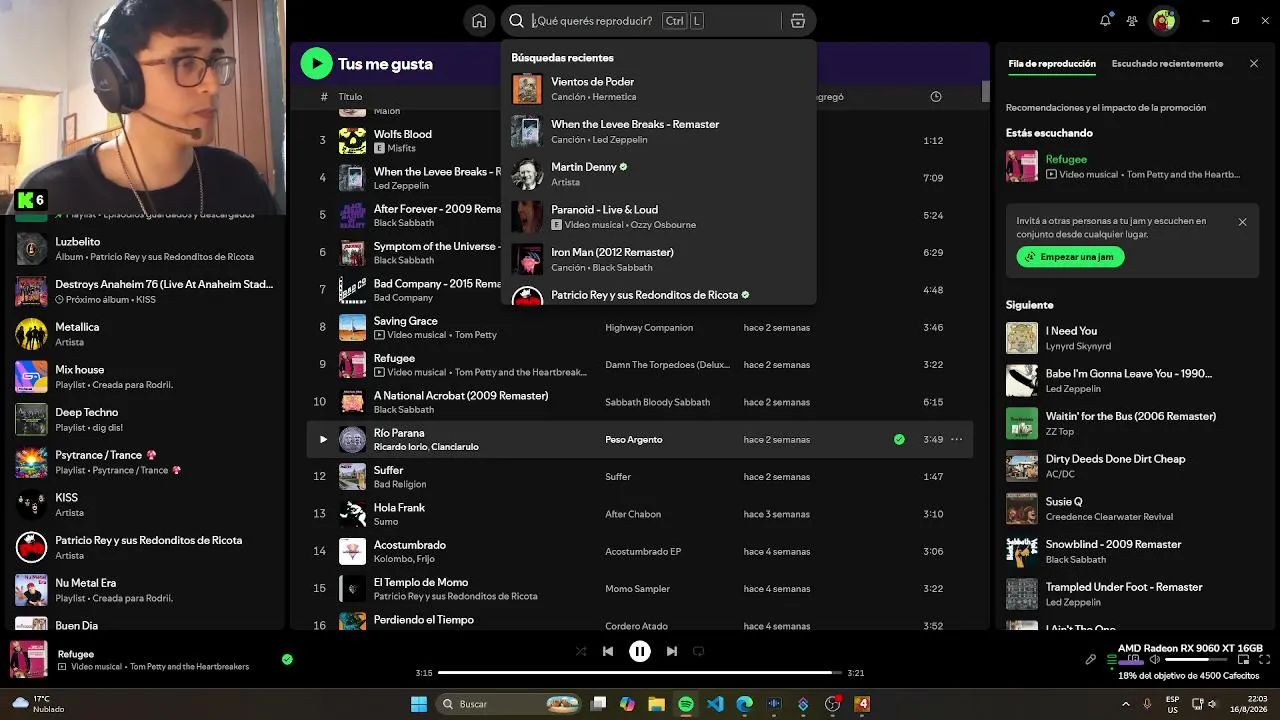Sort by duration using the clock icon
Viewport: 1280px width, 720px height.
pyautogui.click(x=936, y=97)
